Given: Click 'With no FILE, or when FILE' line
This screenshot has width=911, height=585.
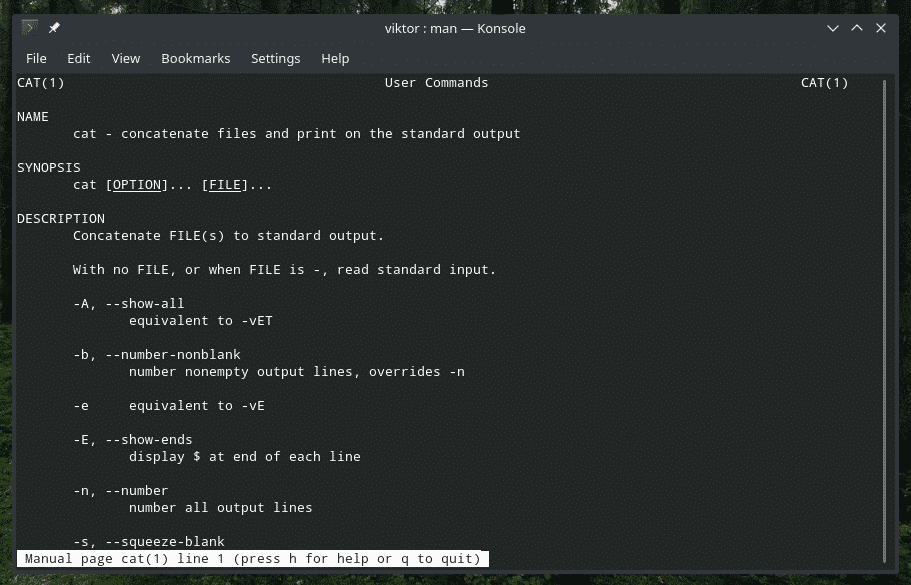Looking at the screenshot, I should click(x=285, y=270).
